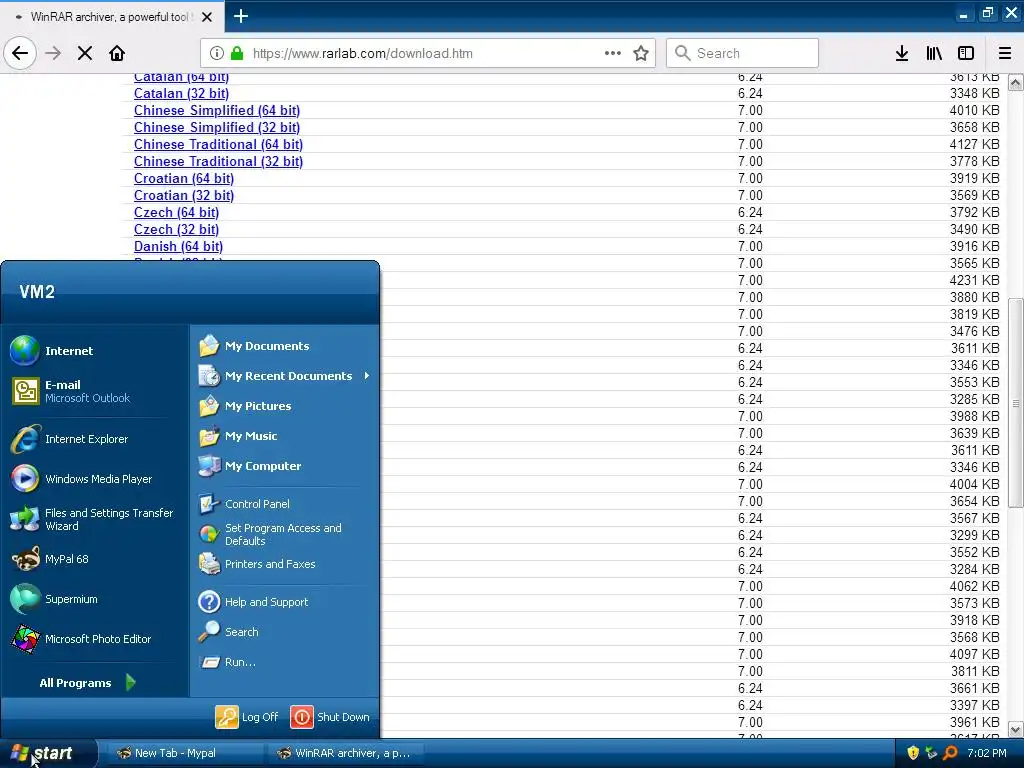Click the green secure padlock icon
1024x768 pixels.
click(237, 53)
